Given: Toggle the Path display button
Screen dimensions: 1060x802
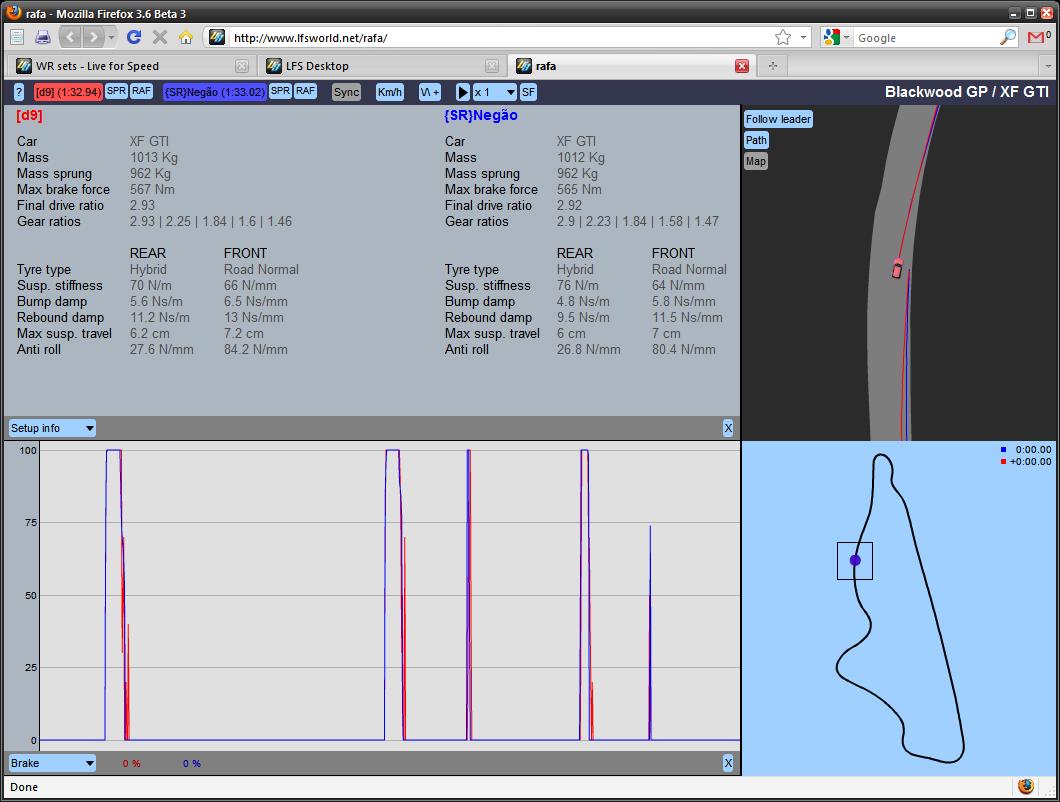Looking at the screenshot, I should 756,140.
